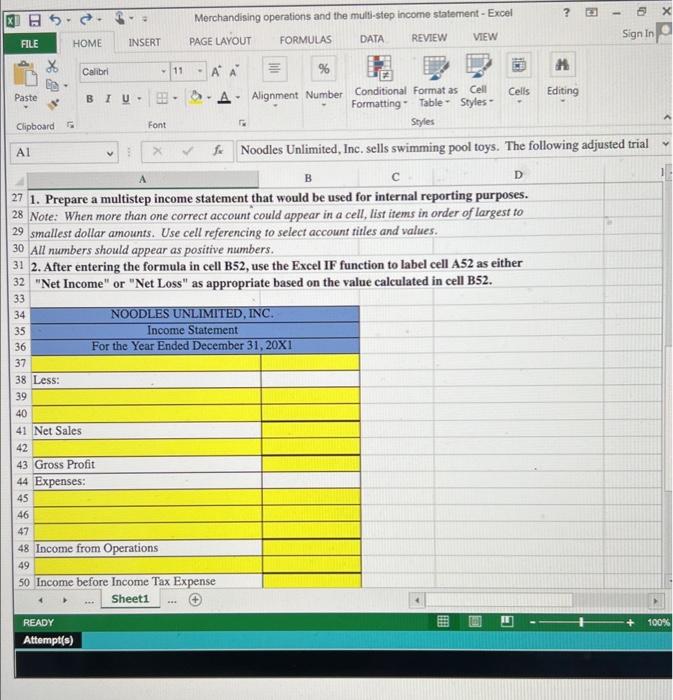Click the Save icon in quick access toolbar

35,20
